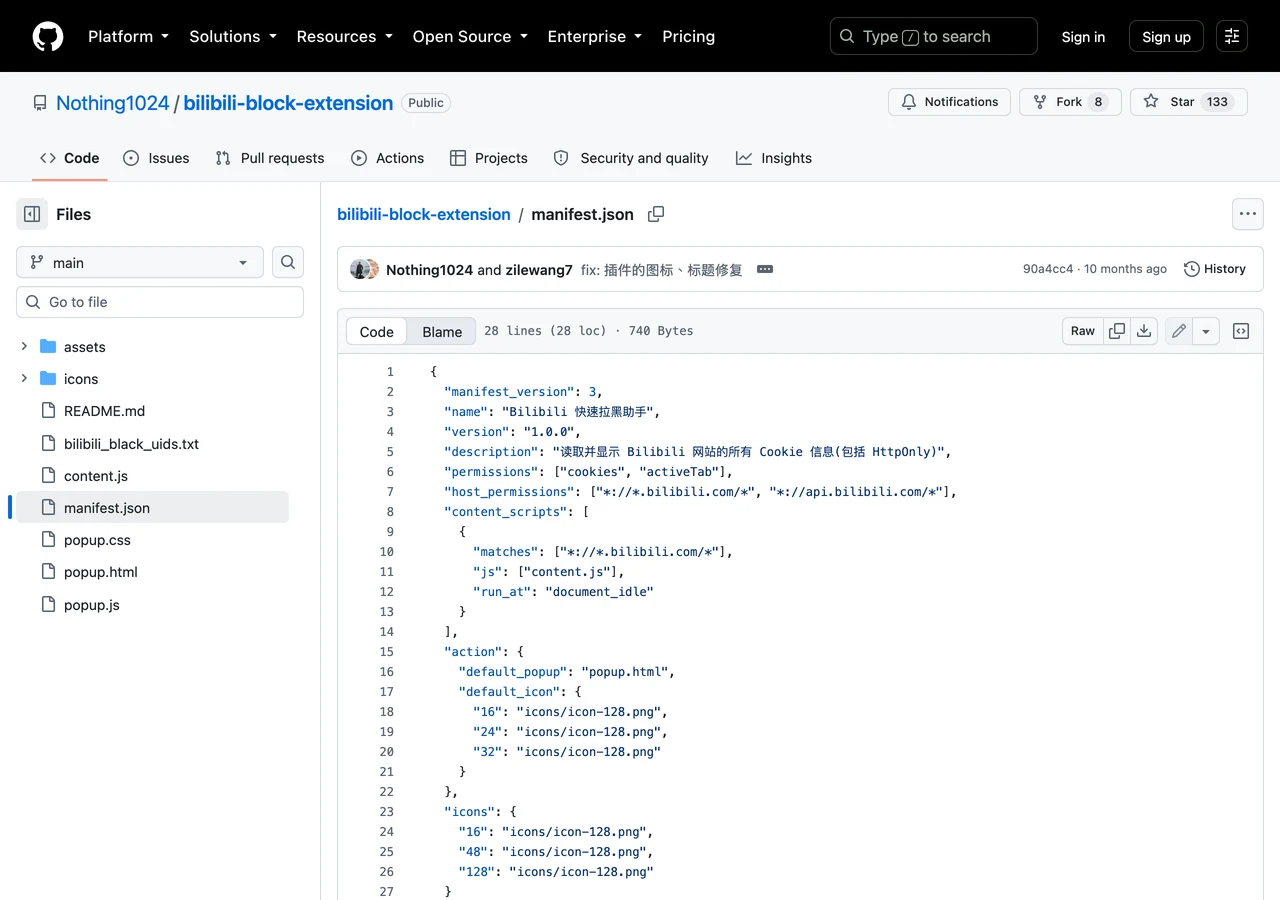
Task: Open popup.html file
Action: (x=101, y=572)
